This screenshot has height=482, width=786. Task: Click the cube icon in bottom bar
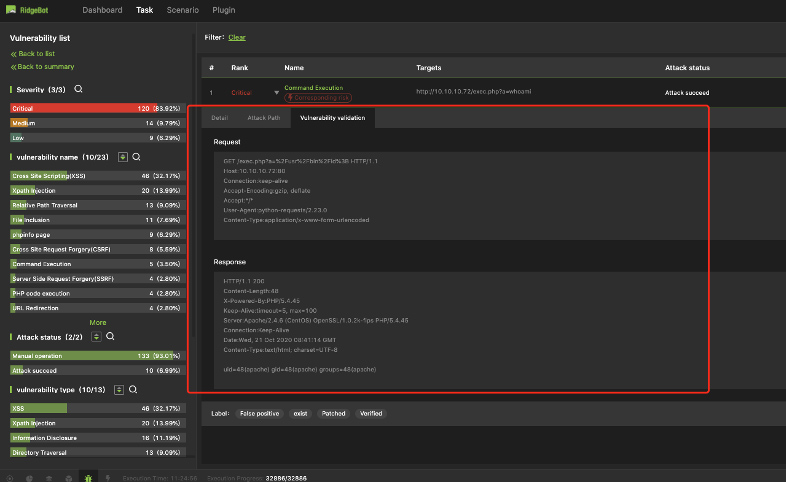coord(69,478)
